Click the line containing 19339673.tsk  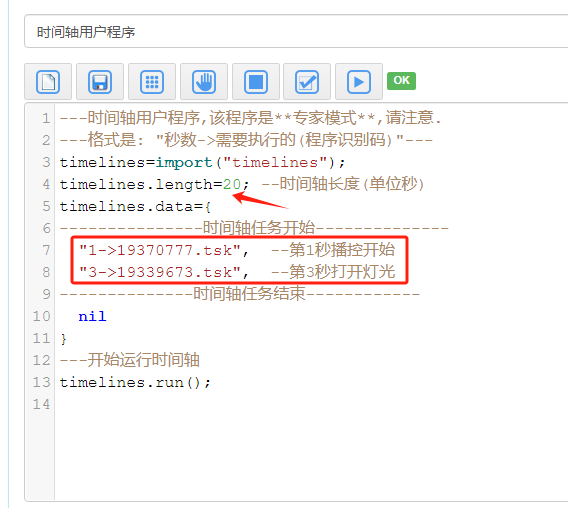click(x=237, y=272)
